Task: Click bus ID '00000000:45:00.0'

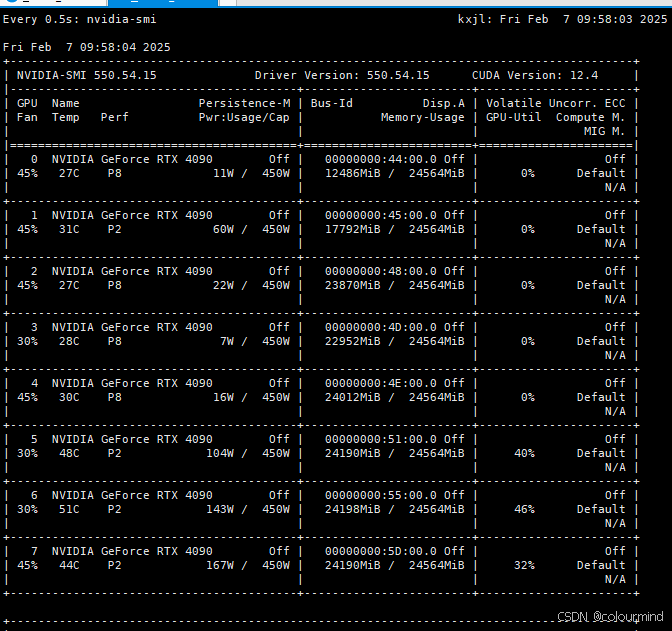Action: (381, 215)
